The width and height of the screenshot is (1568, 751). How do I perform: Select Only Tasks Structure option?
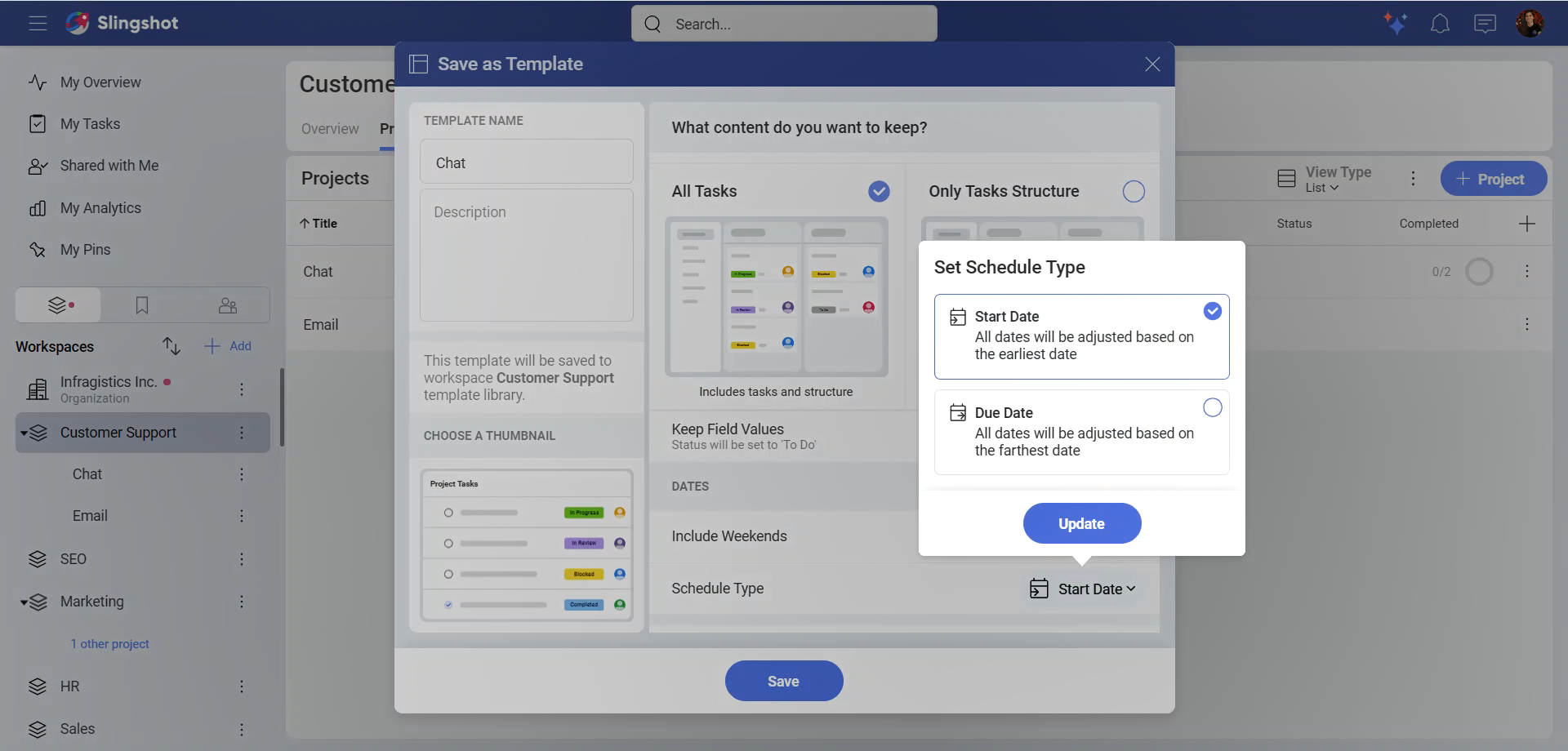pos(1134,191)
